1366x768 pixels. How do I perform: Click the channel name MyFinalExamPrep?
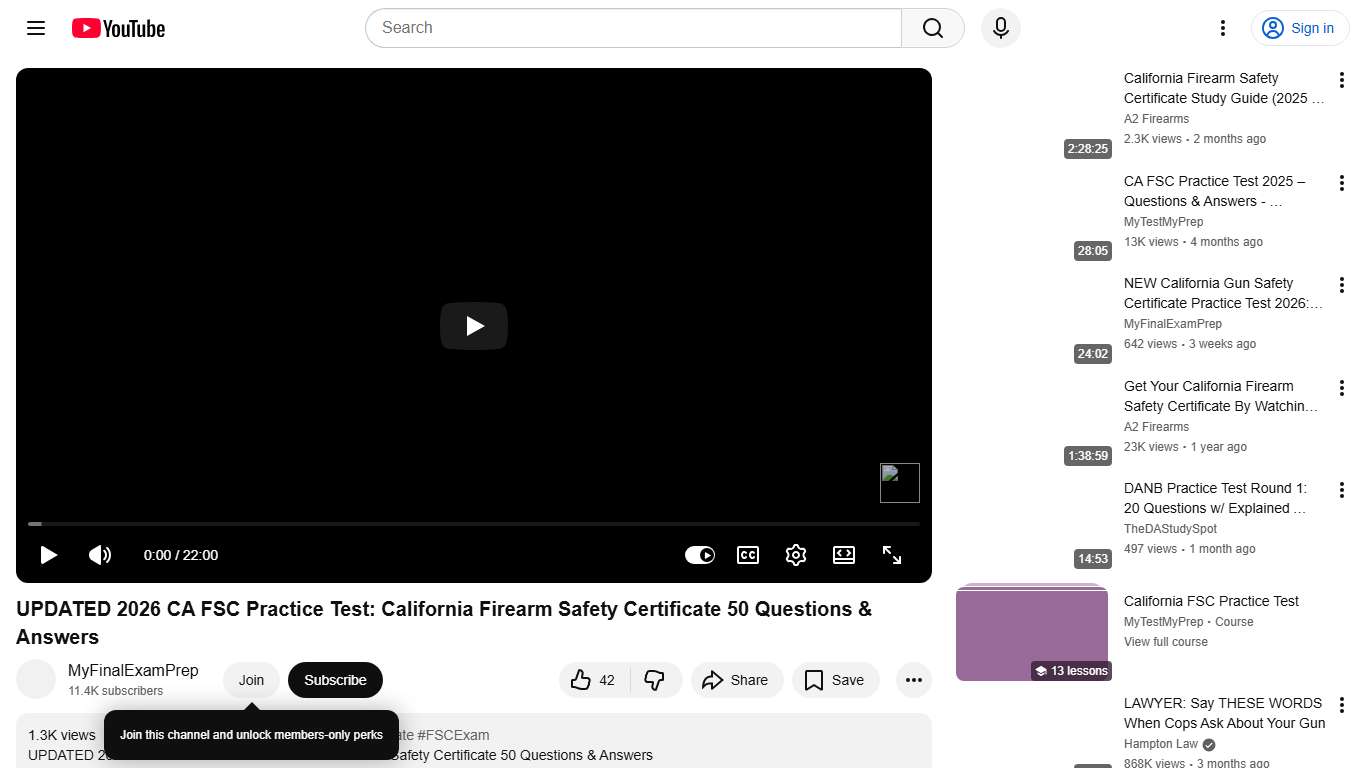[x=134, y=670]
